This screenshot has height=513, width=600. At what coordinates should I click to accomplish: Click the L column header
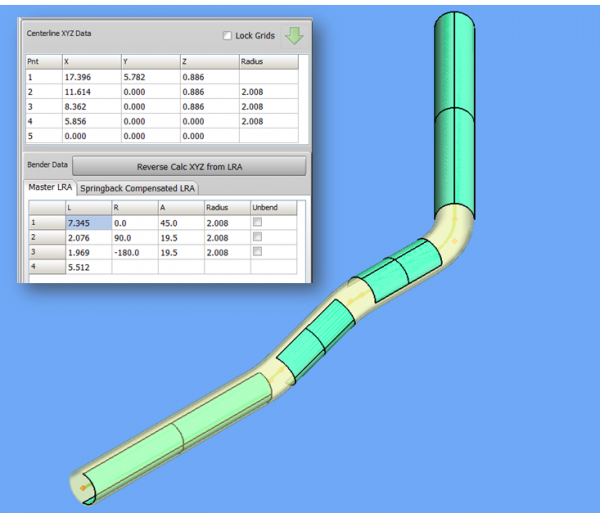(x=89, y=208)
